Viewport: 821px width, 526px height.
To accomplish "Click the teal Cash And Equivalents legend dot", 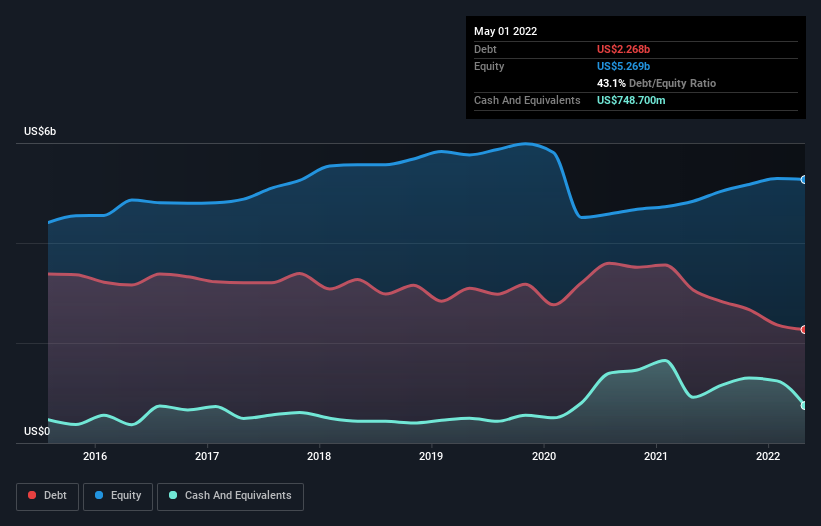I will click(x=173, y=495).
